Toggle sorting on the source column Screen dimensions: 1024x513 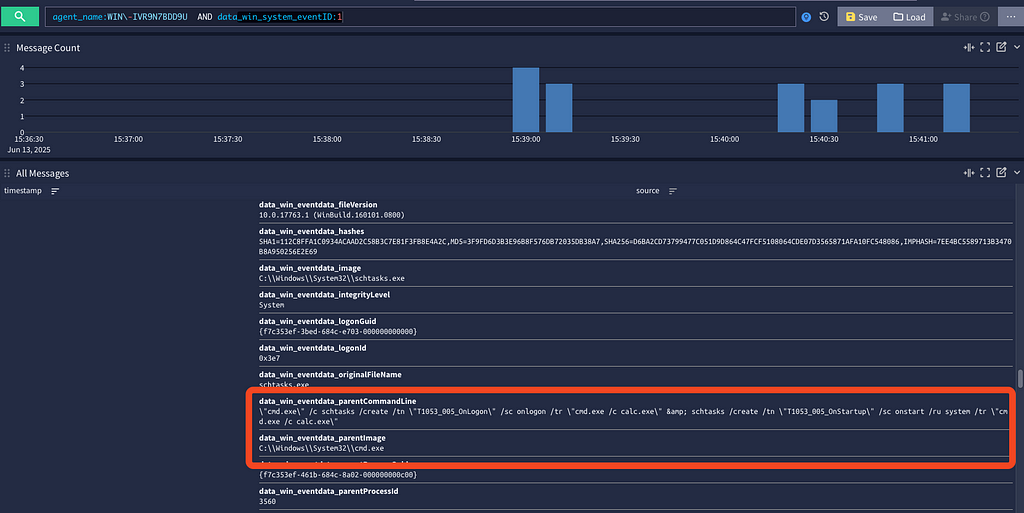click(673, 191)
